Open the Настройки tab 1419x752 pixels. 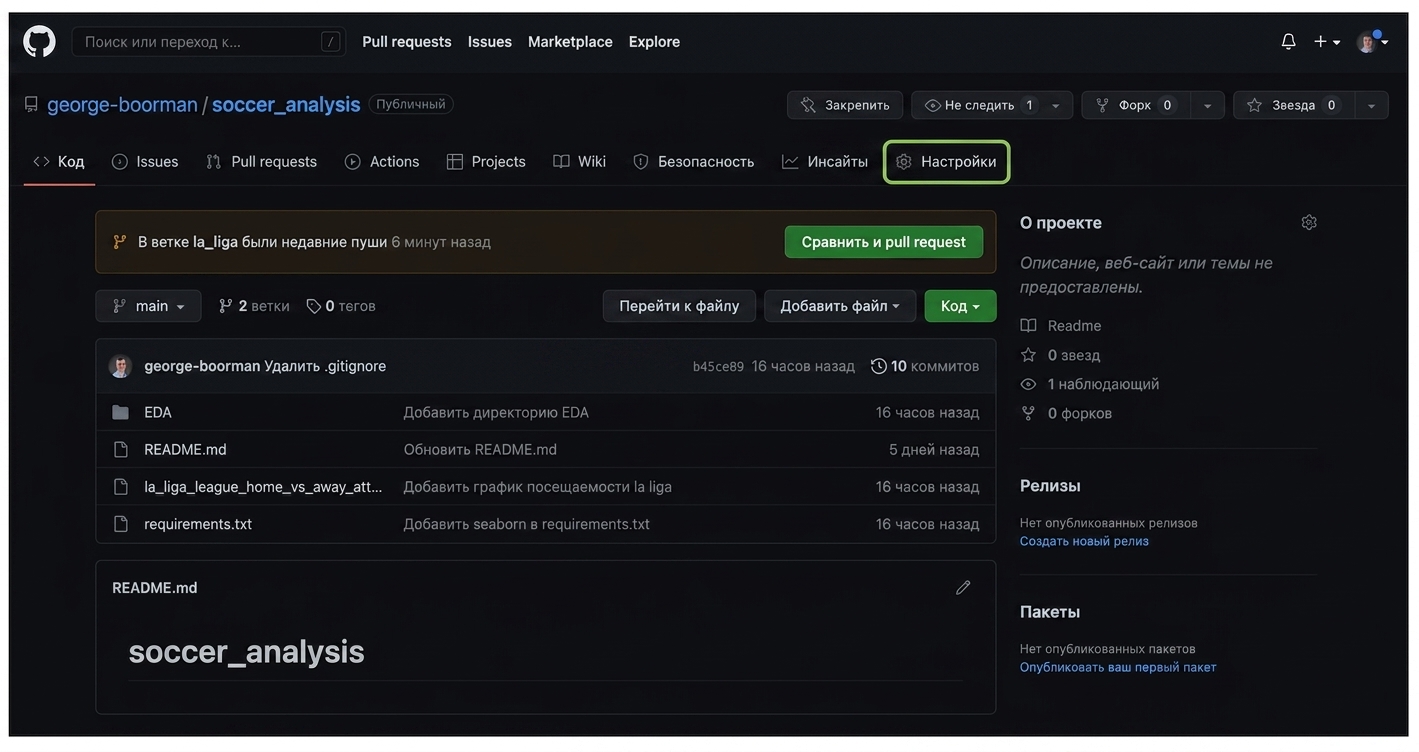[946, 161]
